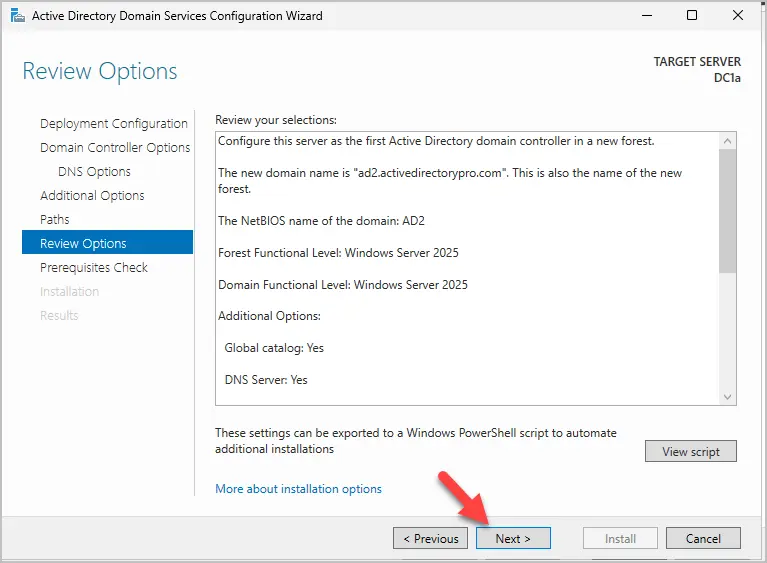Click the scroll down arrow in selections box

coord(727,397)
